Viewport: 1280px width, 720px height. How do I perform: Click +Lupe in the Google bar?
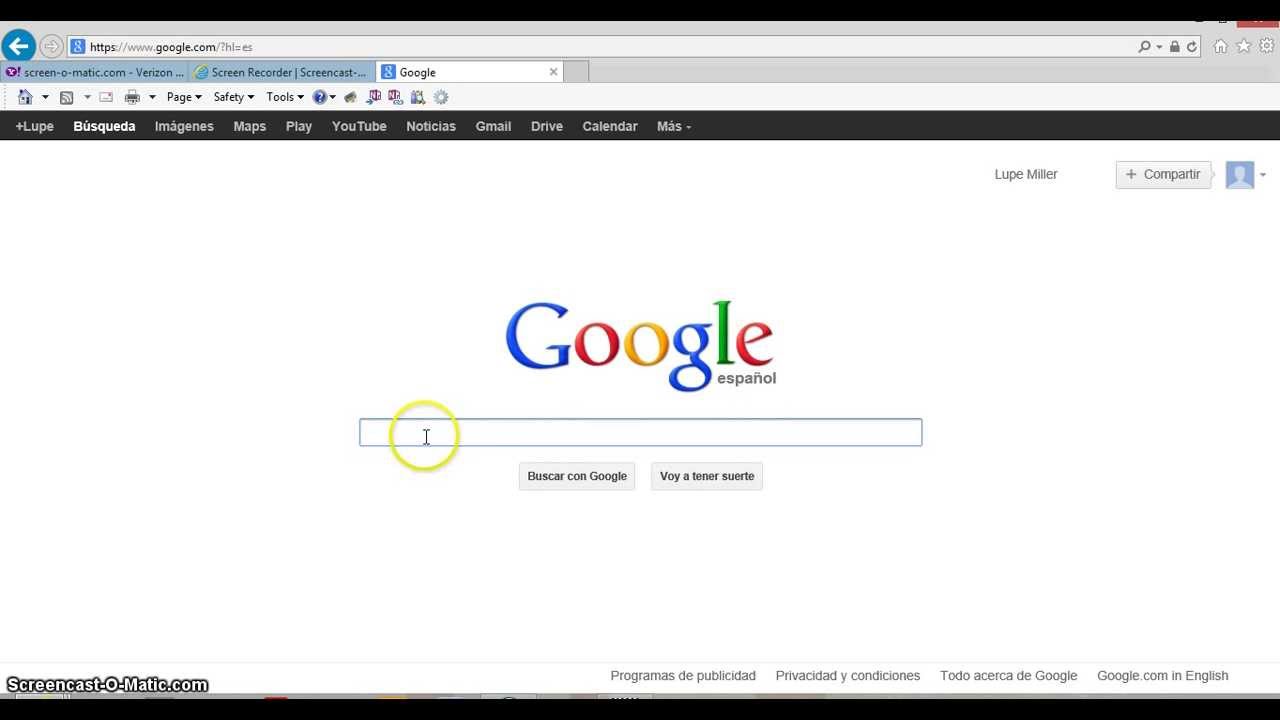click(34, 126)
